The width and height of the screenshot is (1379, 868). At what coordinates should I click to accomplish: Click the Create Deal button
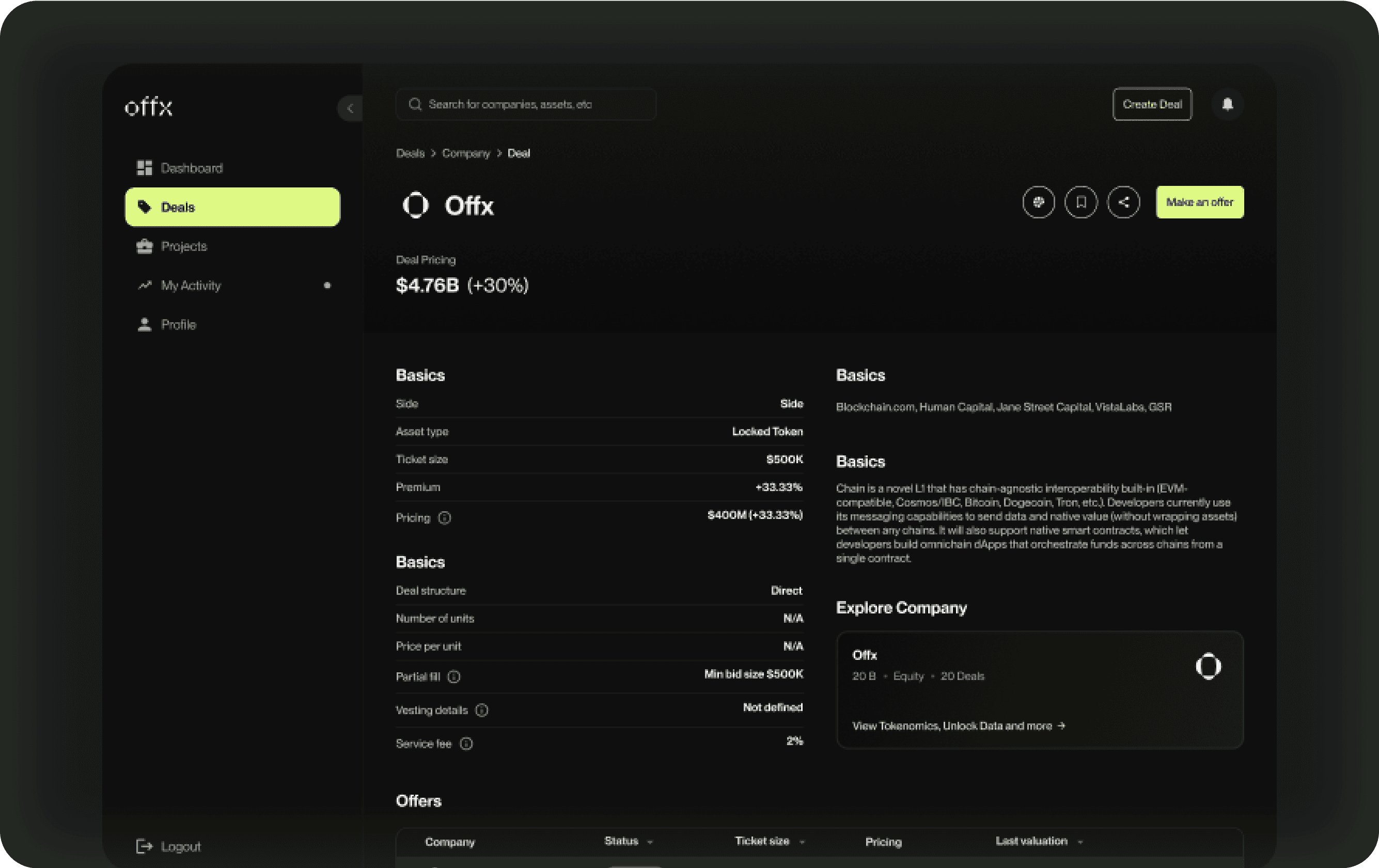[1152, 104]
